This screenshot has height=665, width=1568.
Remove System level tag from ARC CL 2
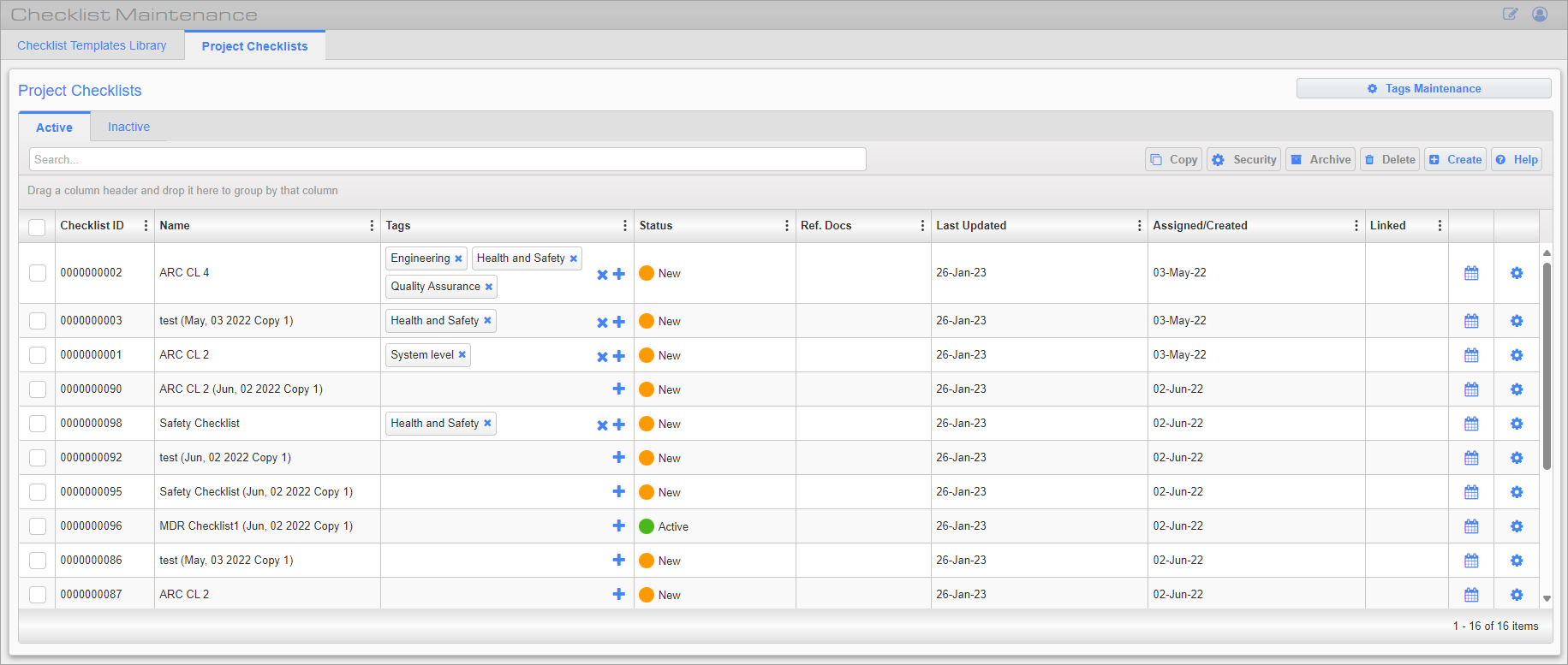click(x=462, y=354)
